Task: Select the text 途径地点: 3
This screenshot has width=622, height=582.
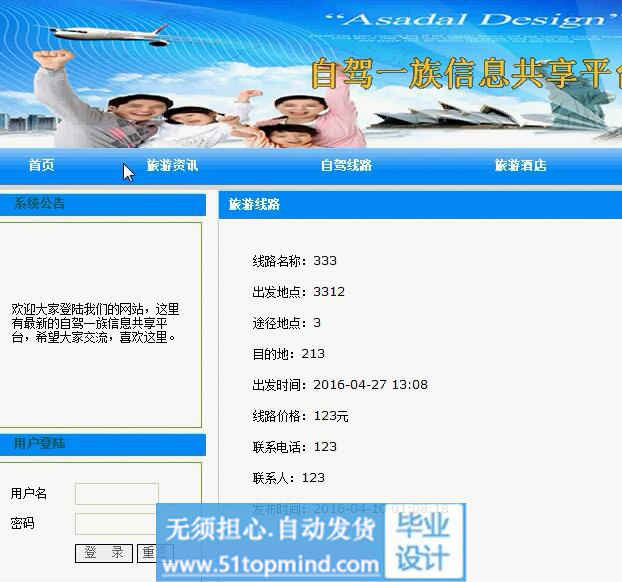Action: [x=286, y=323]
